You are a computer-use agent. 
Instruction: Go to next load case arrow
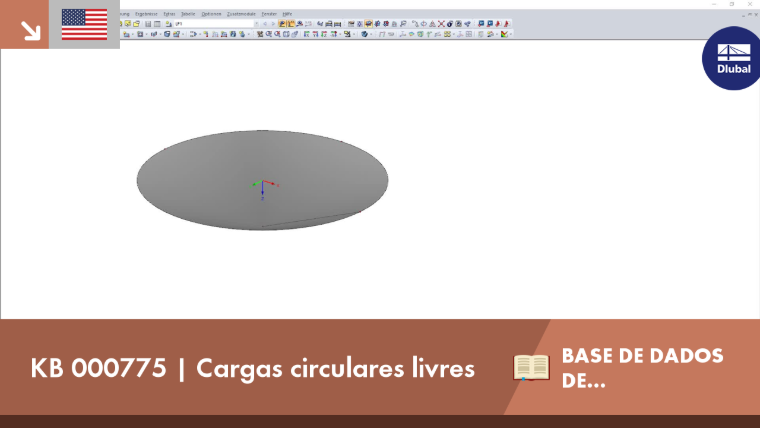(x=273, y=23)
